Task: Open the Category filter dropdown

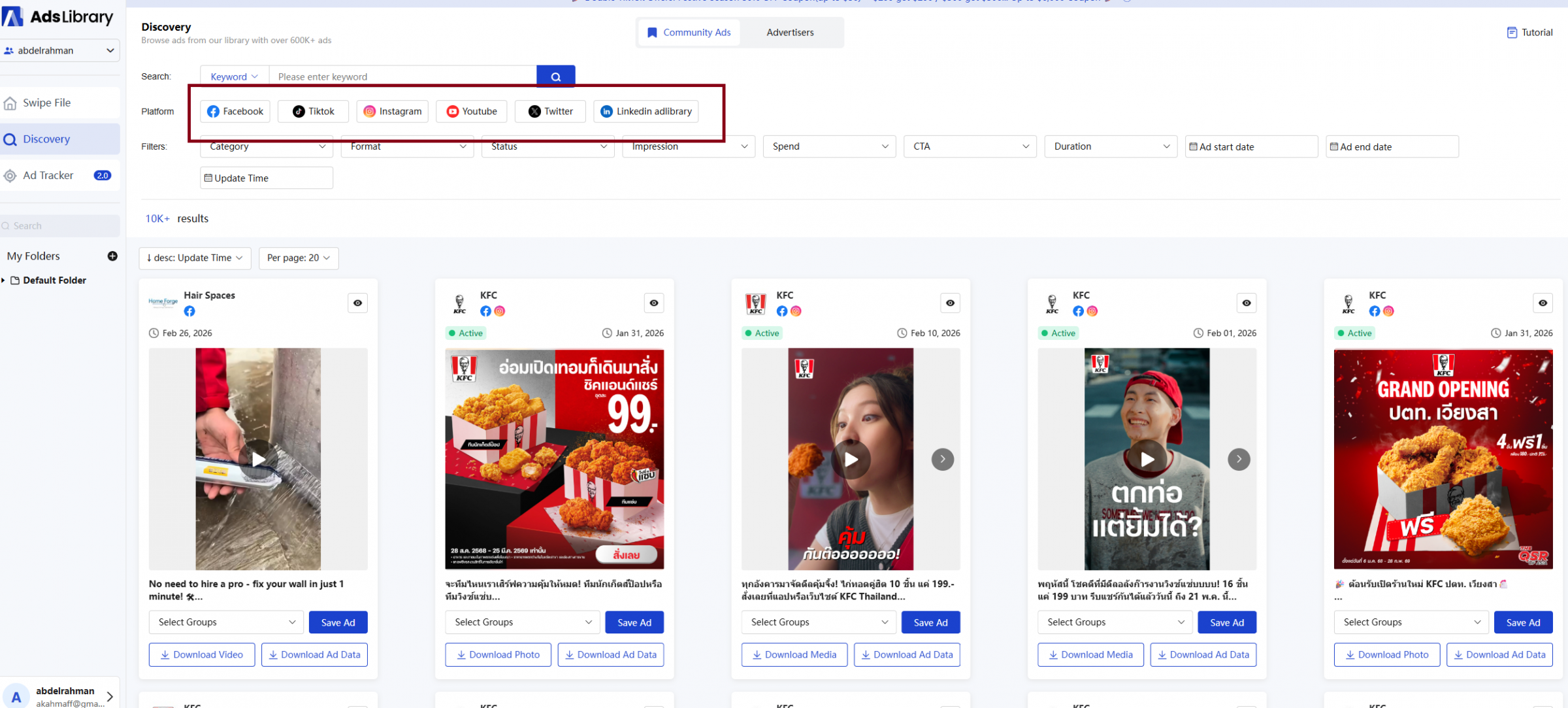Action: (x=267, y=146)
